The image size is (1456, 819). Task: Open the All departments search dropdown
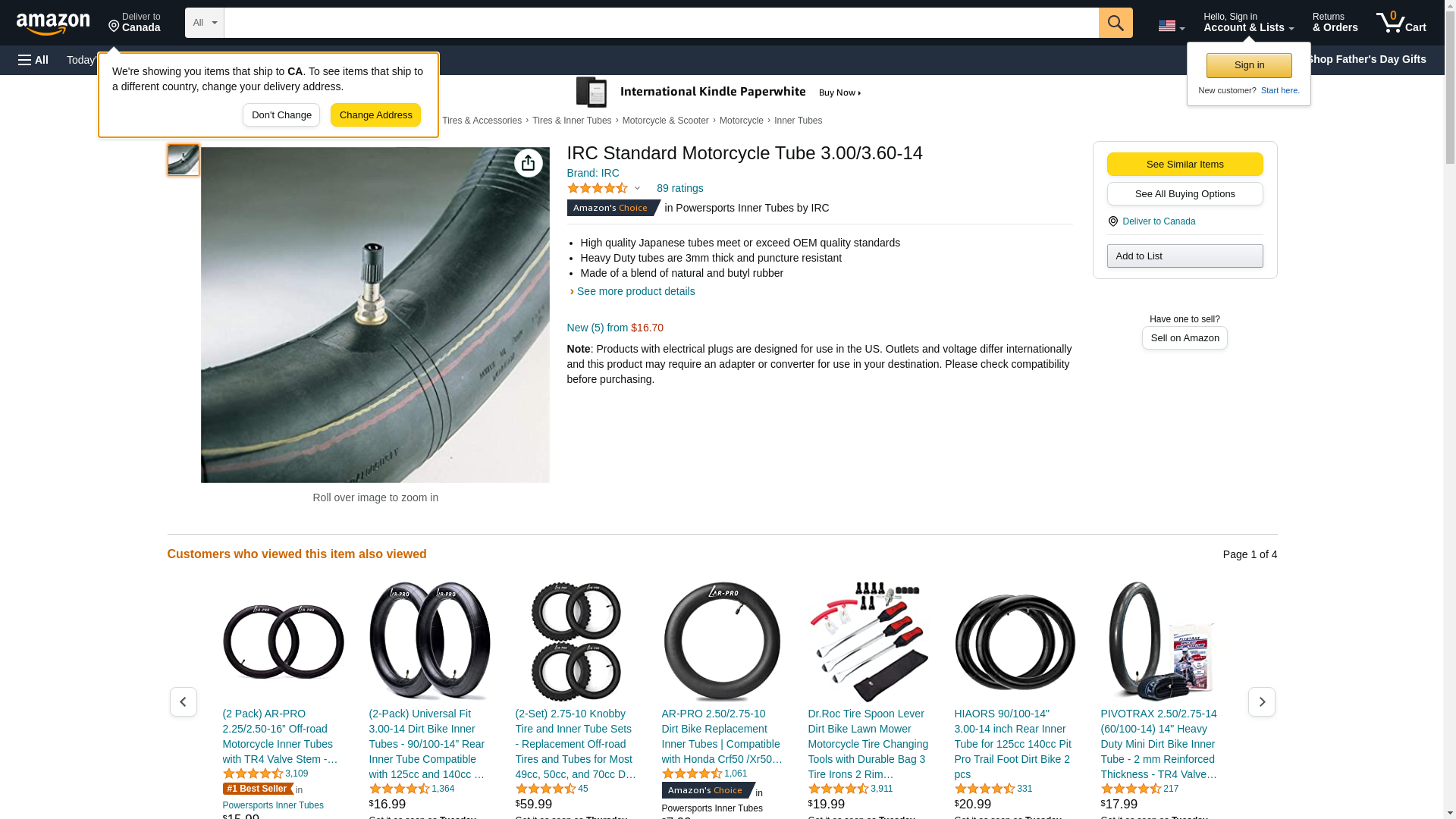205,23
